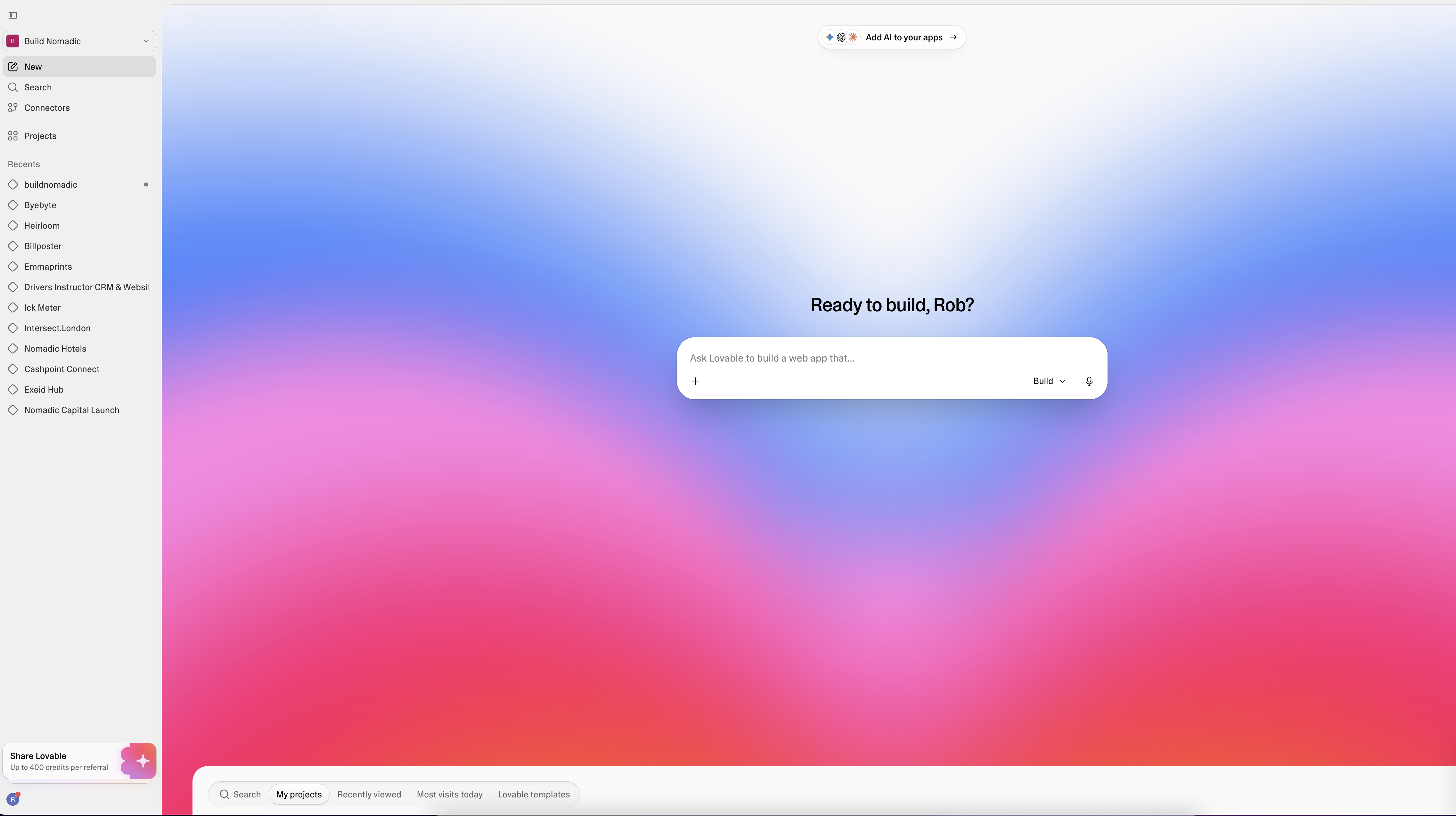
Task: Start a New project from the sidebar
Action: pos(79,67)
